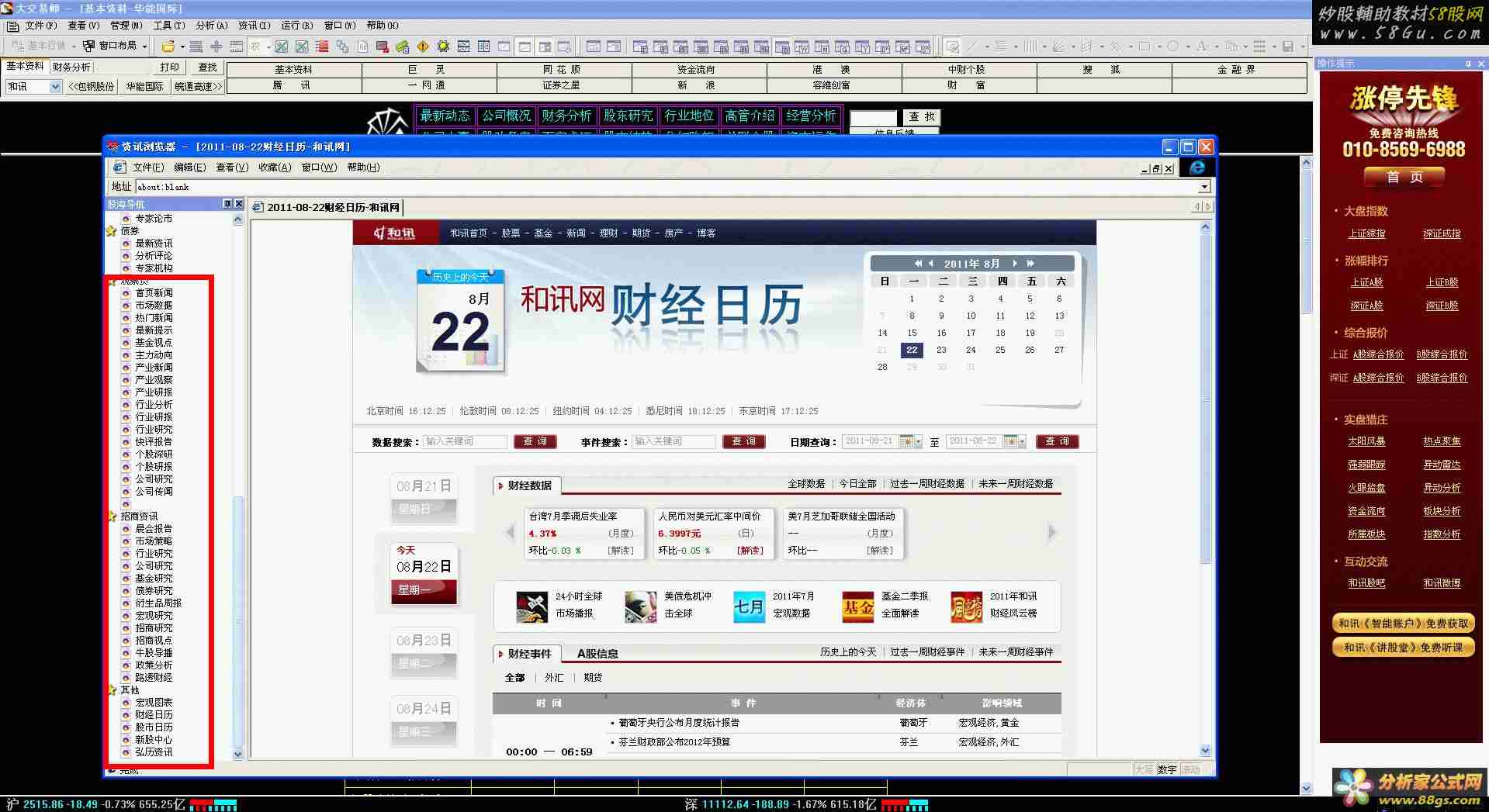1489x812 pixels.
Task: Click the open folder toolbar icon
Action: [x=168, y=47]
